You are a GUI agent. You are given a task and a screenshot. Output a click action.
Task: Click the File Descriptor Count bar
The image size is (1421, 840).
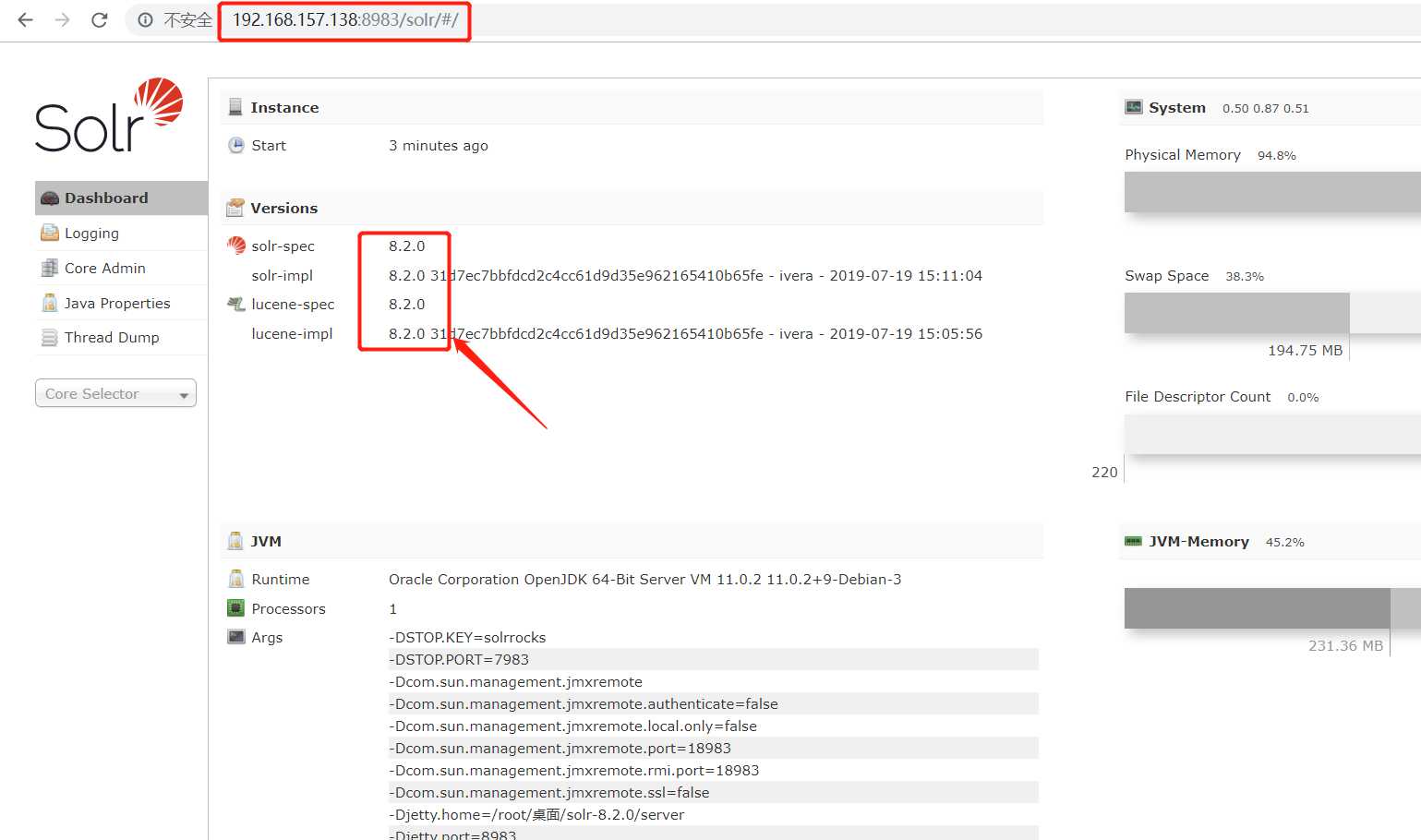pyautogui.click(x=1272, y=434)
